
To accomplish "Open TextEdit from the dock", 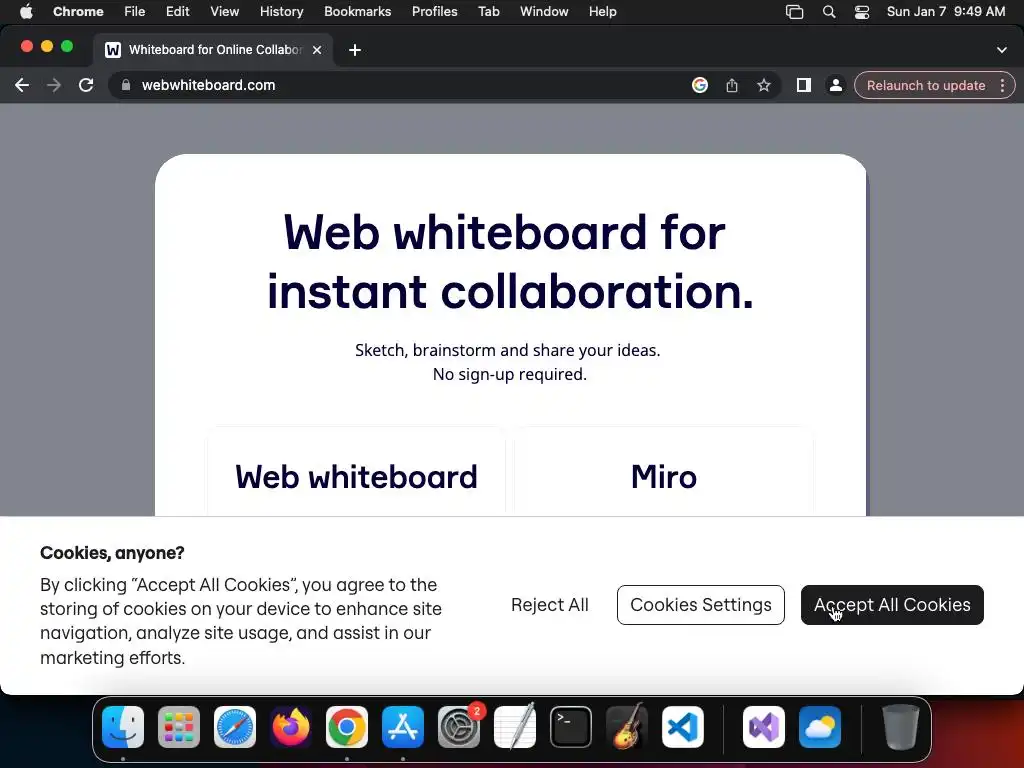I will click(x=515, y=727).
